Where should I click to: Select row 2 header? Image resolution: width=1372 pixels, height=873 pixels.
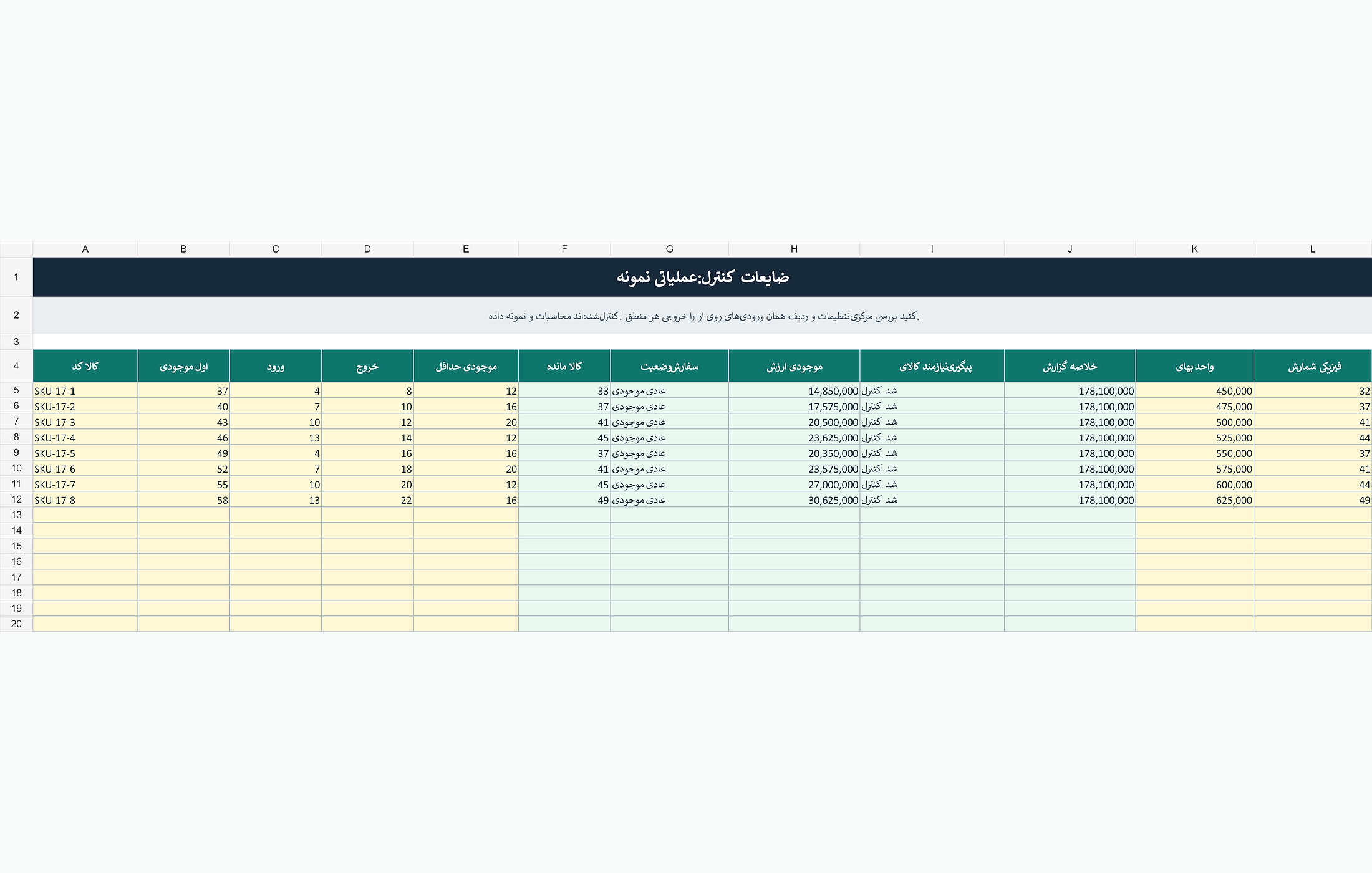(x=16, y=315)
